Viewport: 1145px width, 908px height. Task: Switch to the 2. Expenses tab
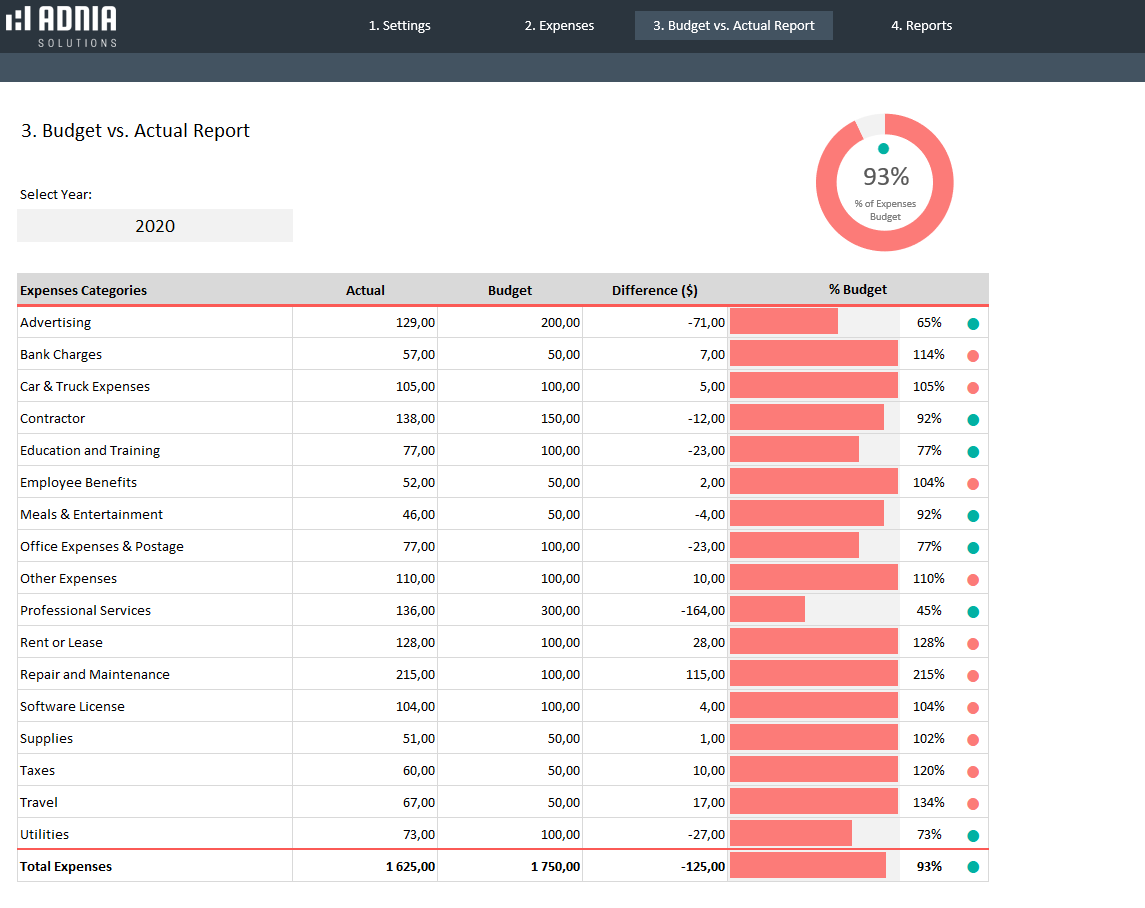click(x=559, y=26)
